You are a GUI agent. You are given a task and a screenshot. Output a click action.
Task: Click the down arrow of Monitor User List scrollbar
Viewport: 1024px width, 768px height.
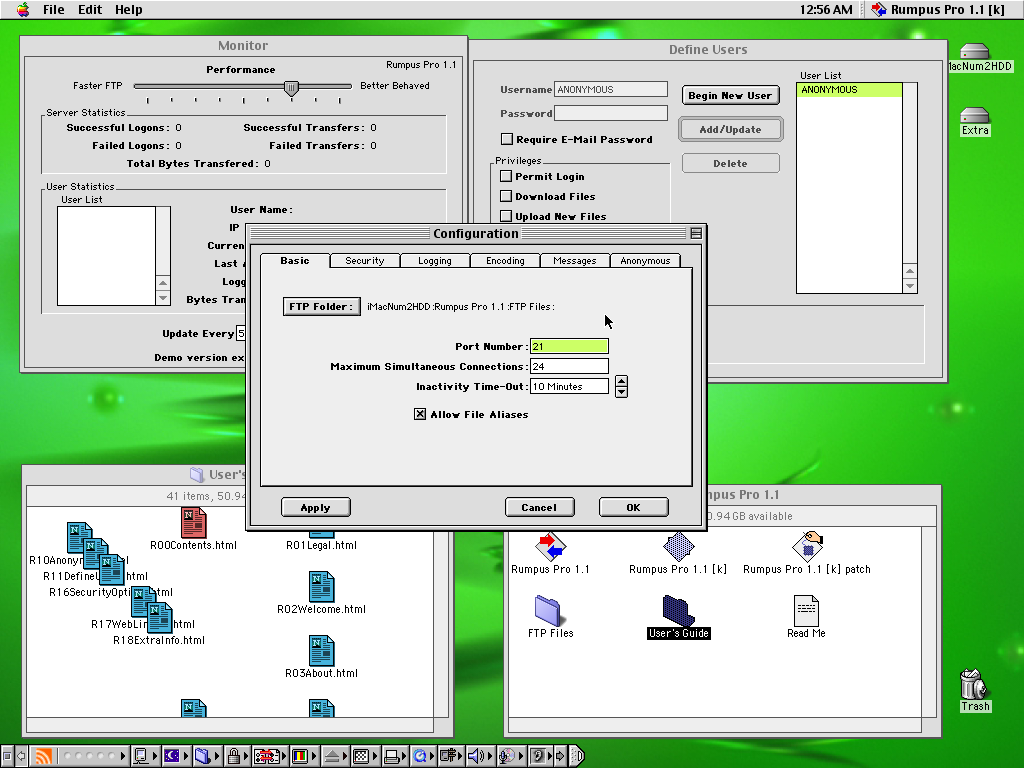point(163,298)
